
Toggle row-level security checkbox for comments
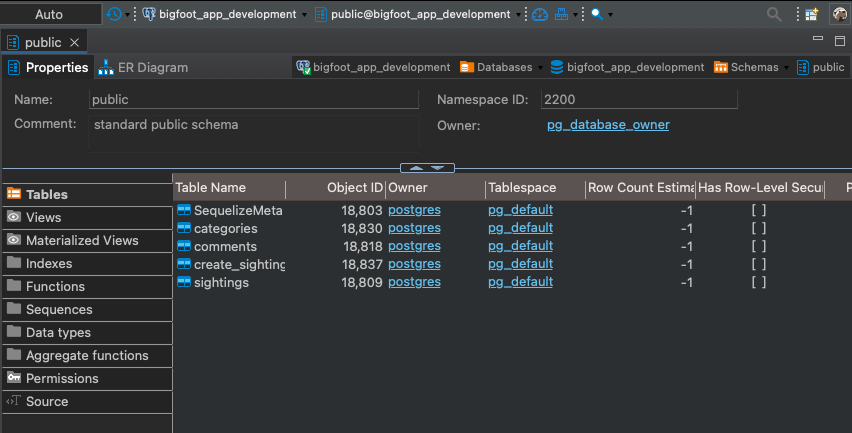pos(759,246)
